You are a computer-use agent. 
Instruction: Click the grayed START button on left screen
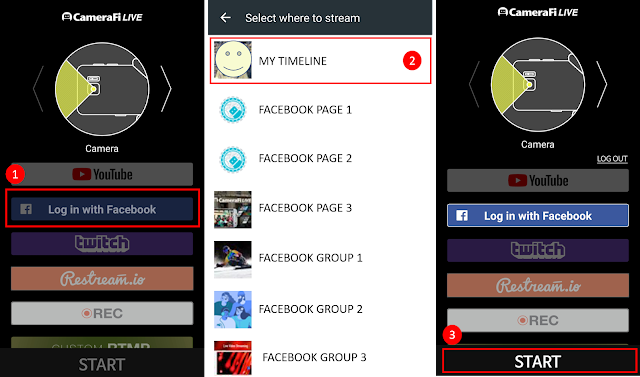(x=102, y=364)
